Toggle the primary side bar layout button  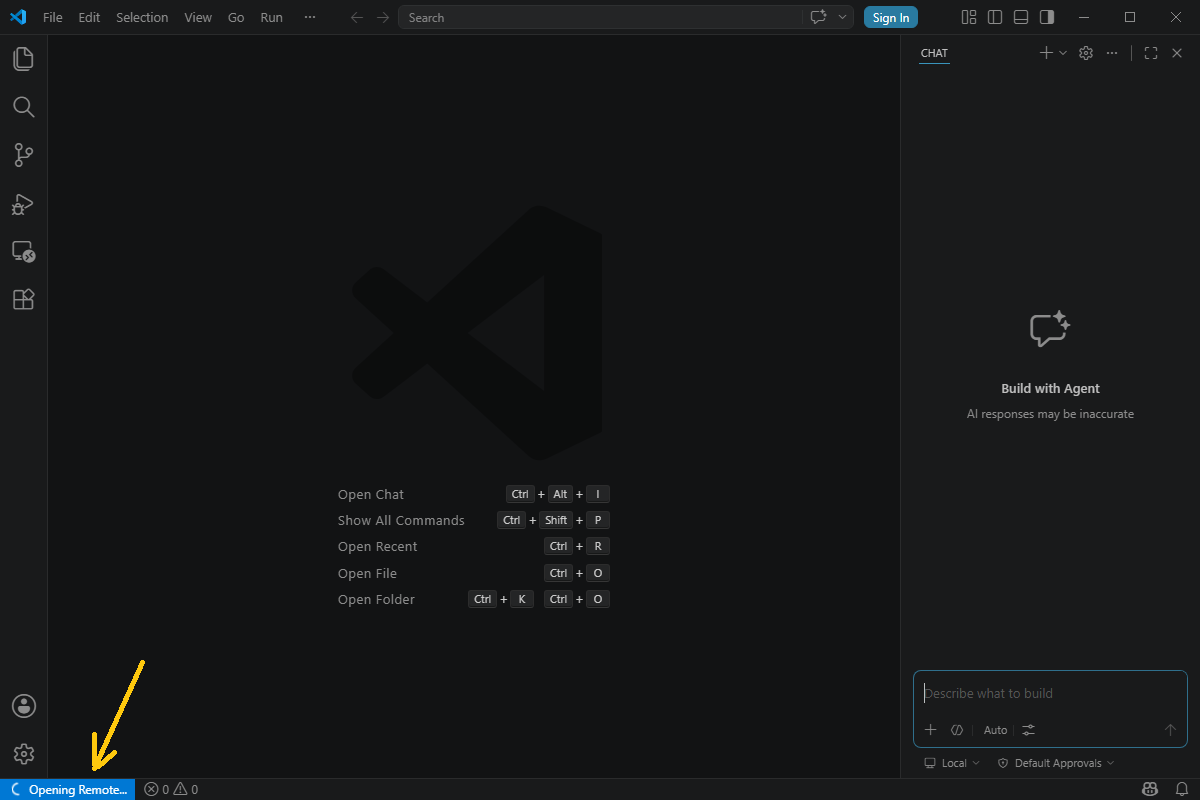click(x=995, y=17)
